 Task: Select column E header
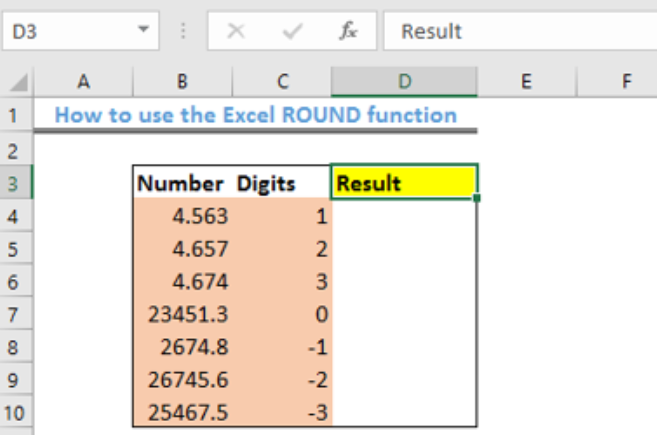coord(527,81)
